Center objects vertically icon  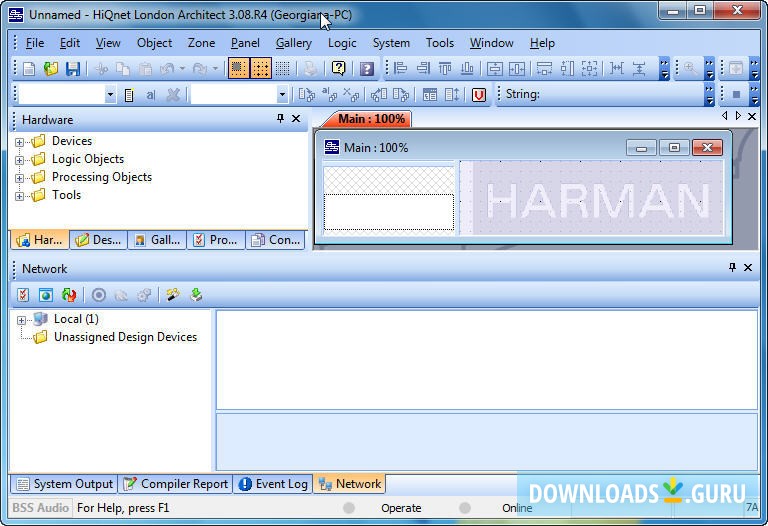494,69
